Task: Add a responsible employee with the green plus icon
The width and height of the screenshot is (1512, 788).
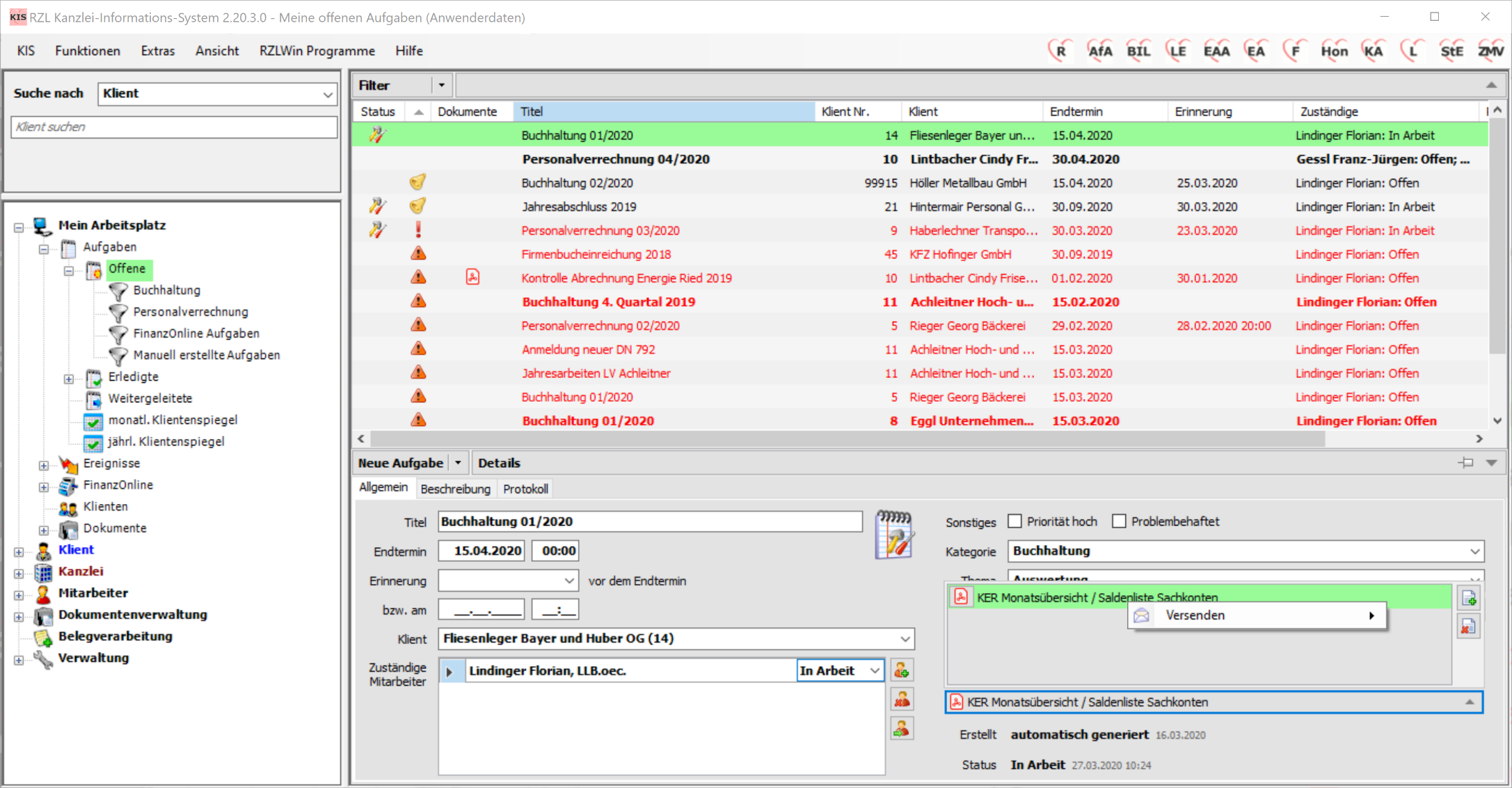Action: click(x=902, y=670)
